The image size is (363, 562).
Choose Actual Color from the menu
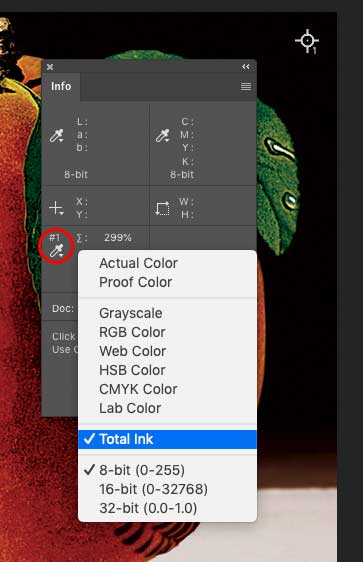[x=167, y=263]
